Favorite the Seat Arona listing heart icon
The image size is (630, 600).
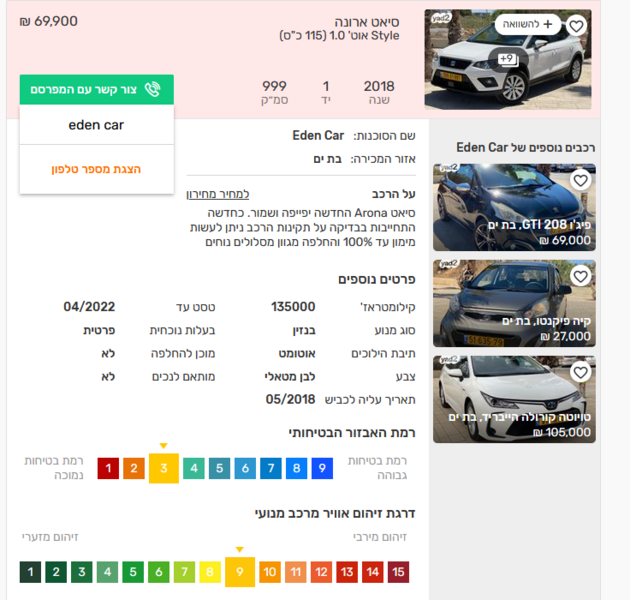pyautogui.click(x=577, y=26)
